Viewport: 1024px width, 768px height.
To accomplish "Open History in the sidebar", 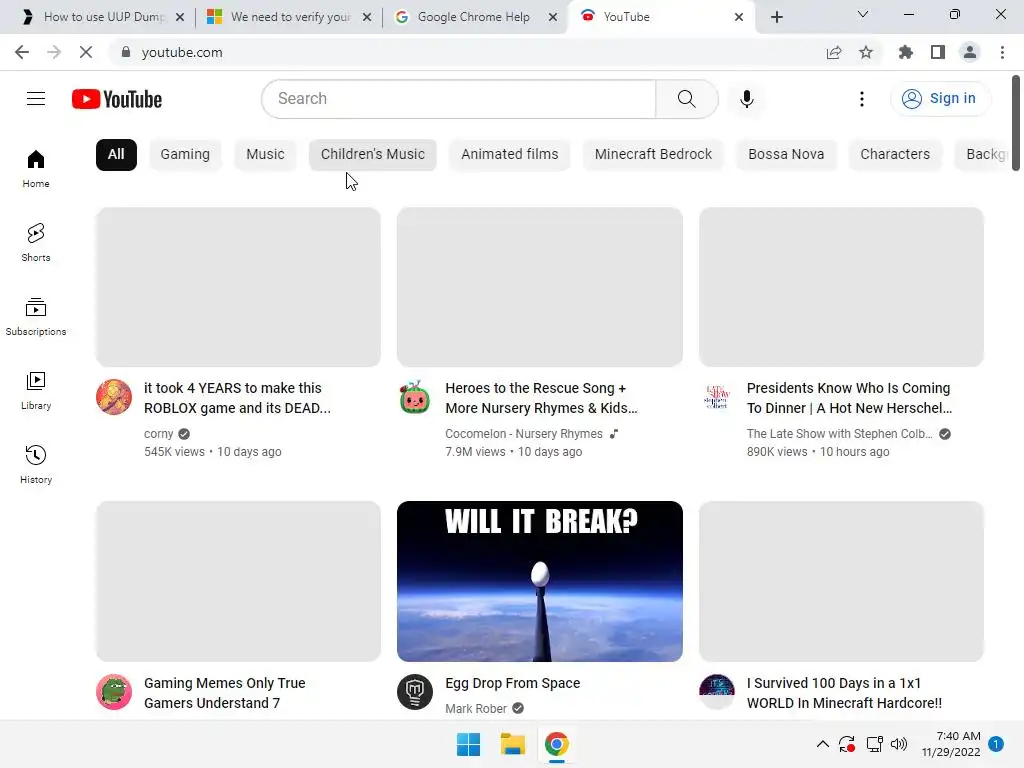I will 36,464.
